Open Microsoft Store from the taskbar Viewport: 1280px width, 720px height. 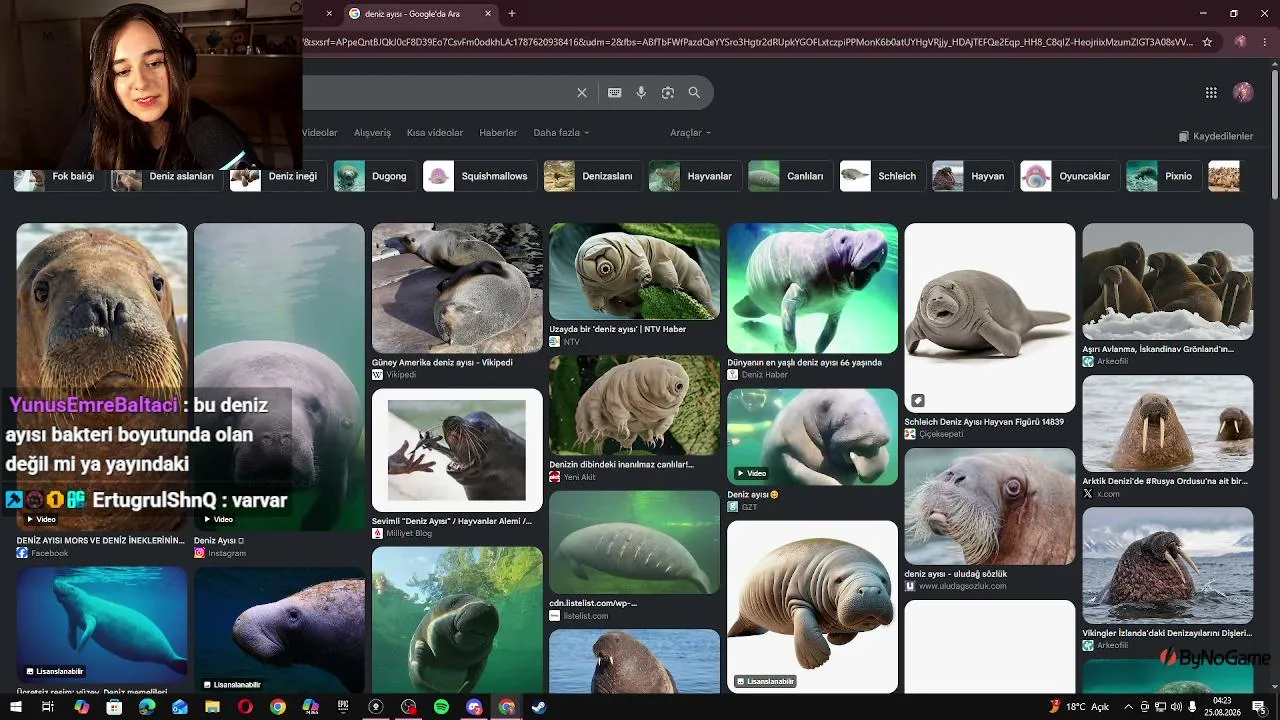[114, 707]
